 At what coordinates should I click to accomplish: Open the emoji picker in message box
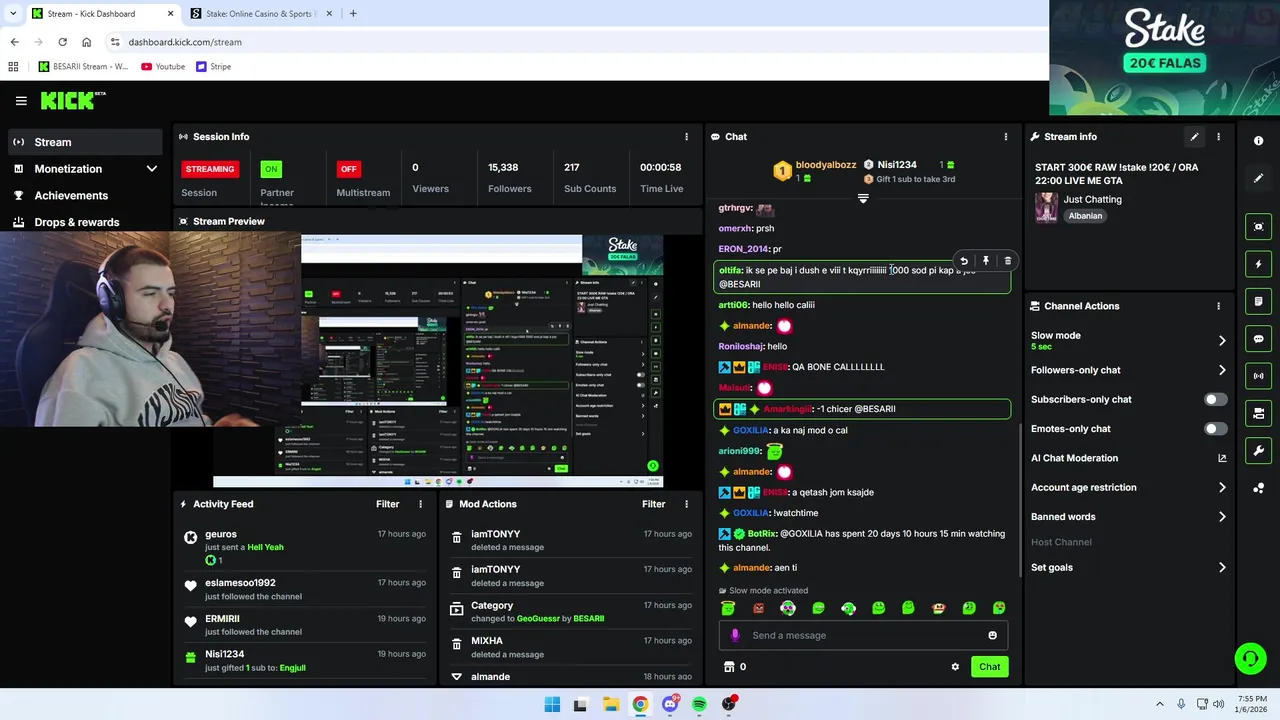[x=992, y=635]
